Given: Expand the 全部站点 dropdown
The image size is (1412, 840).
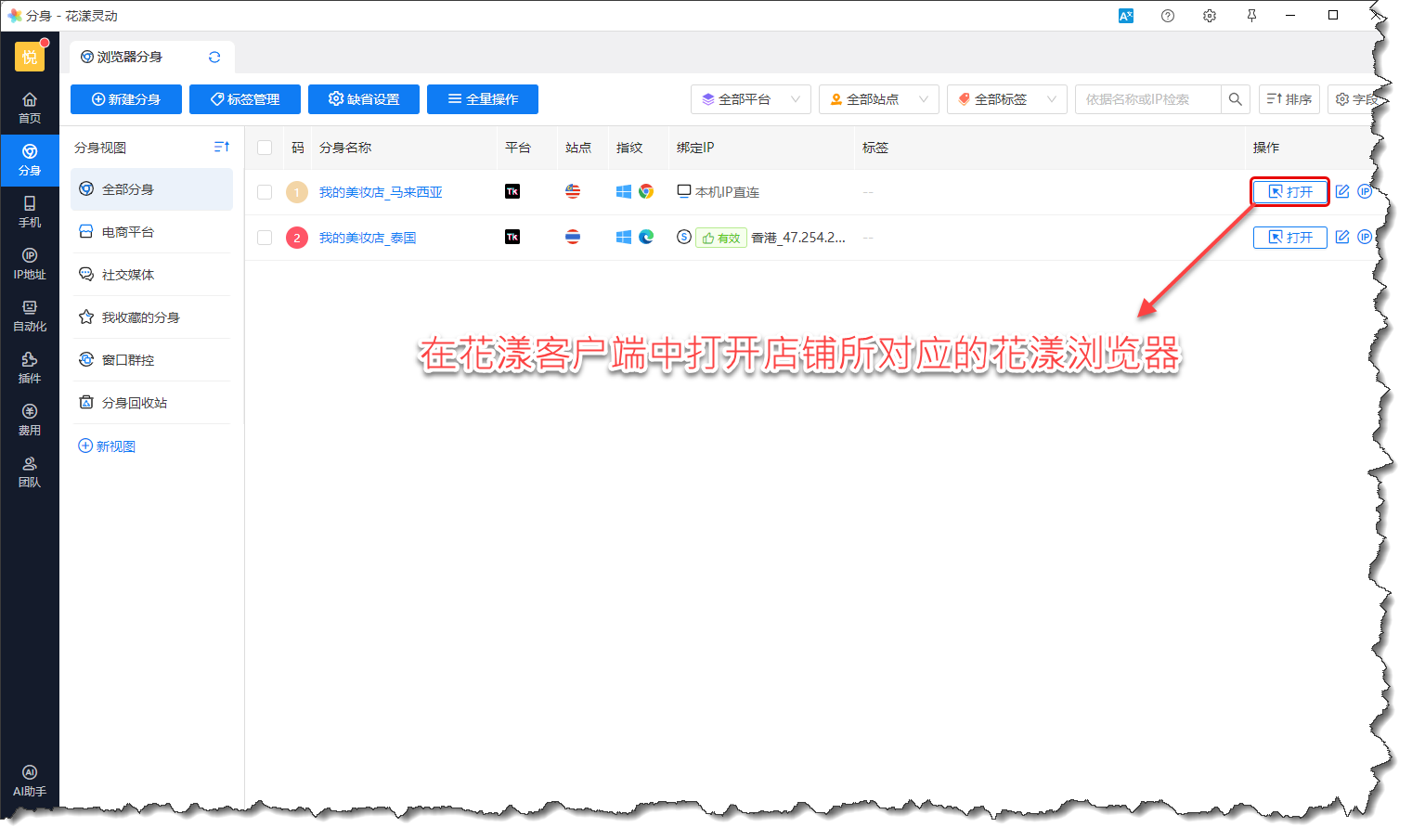Looking at the screenshot, I should coord(879,99).
